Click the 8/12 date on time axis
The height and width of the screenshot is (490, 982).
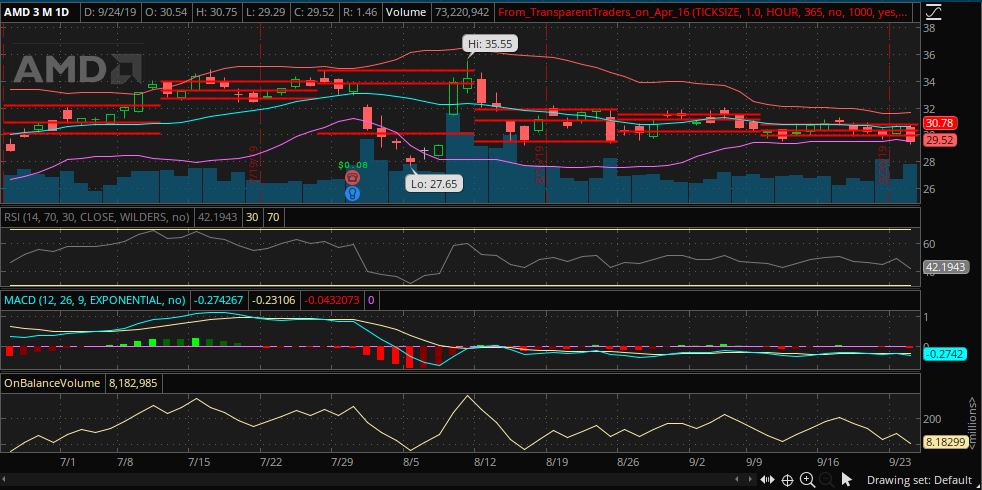[x=485, y=462]
